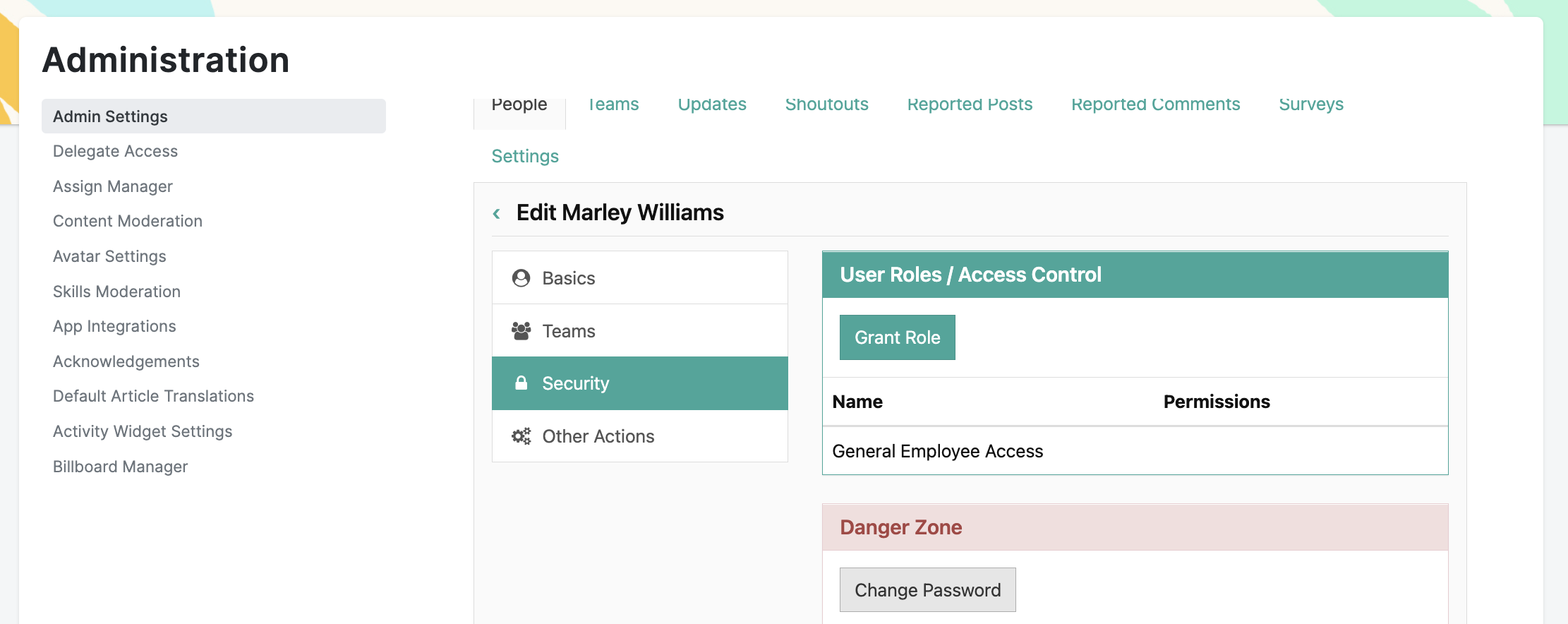1568x624 pixels.
Task: Click the user profile icon next to Basics
Action: [x=521, y=278]
